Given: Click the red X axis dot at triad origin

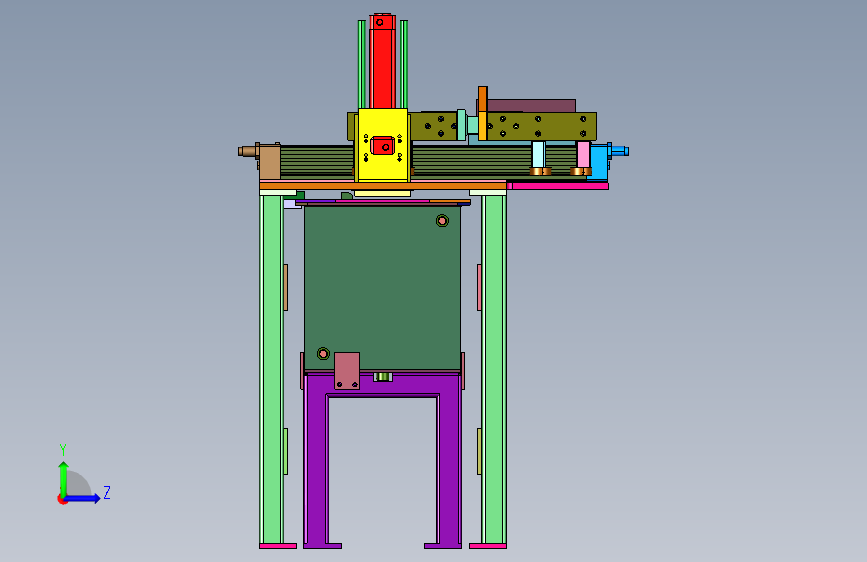Looking at the screenshot, I should coord(62,499).
